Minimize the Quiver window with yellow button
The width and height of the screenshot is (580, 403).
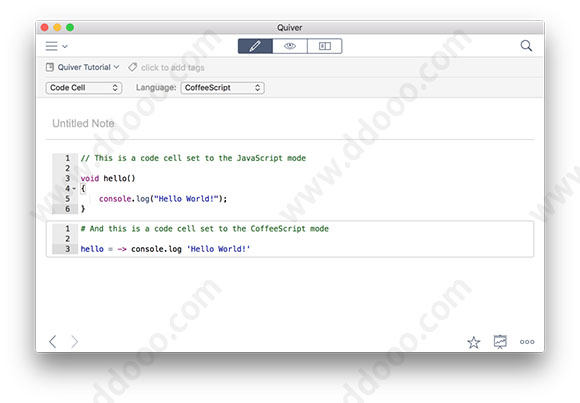tap(57, 27)
